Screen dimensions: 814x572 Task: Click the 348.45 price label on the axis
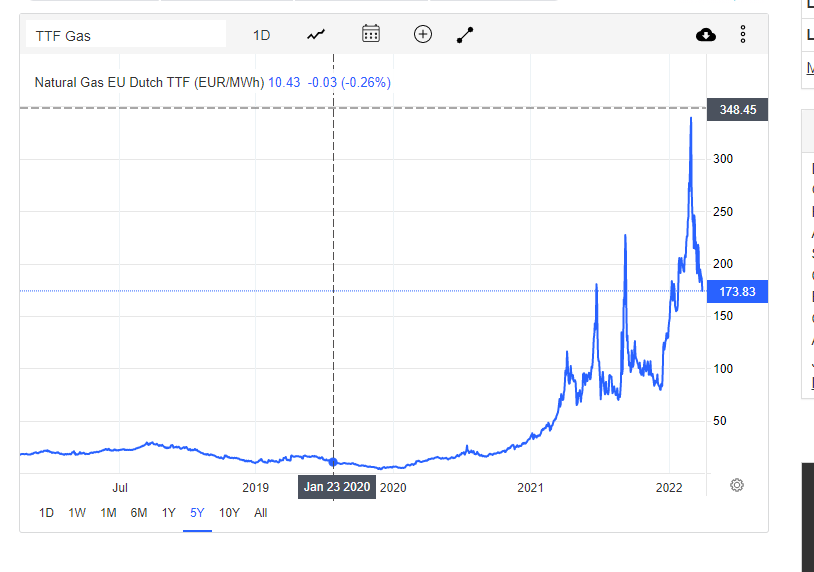click(x=737, y=110)
